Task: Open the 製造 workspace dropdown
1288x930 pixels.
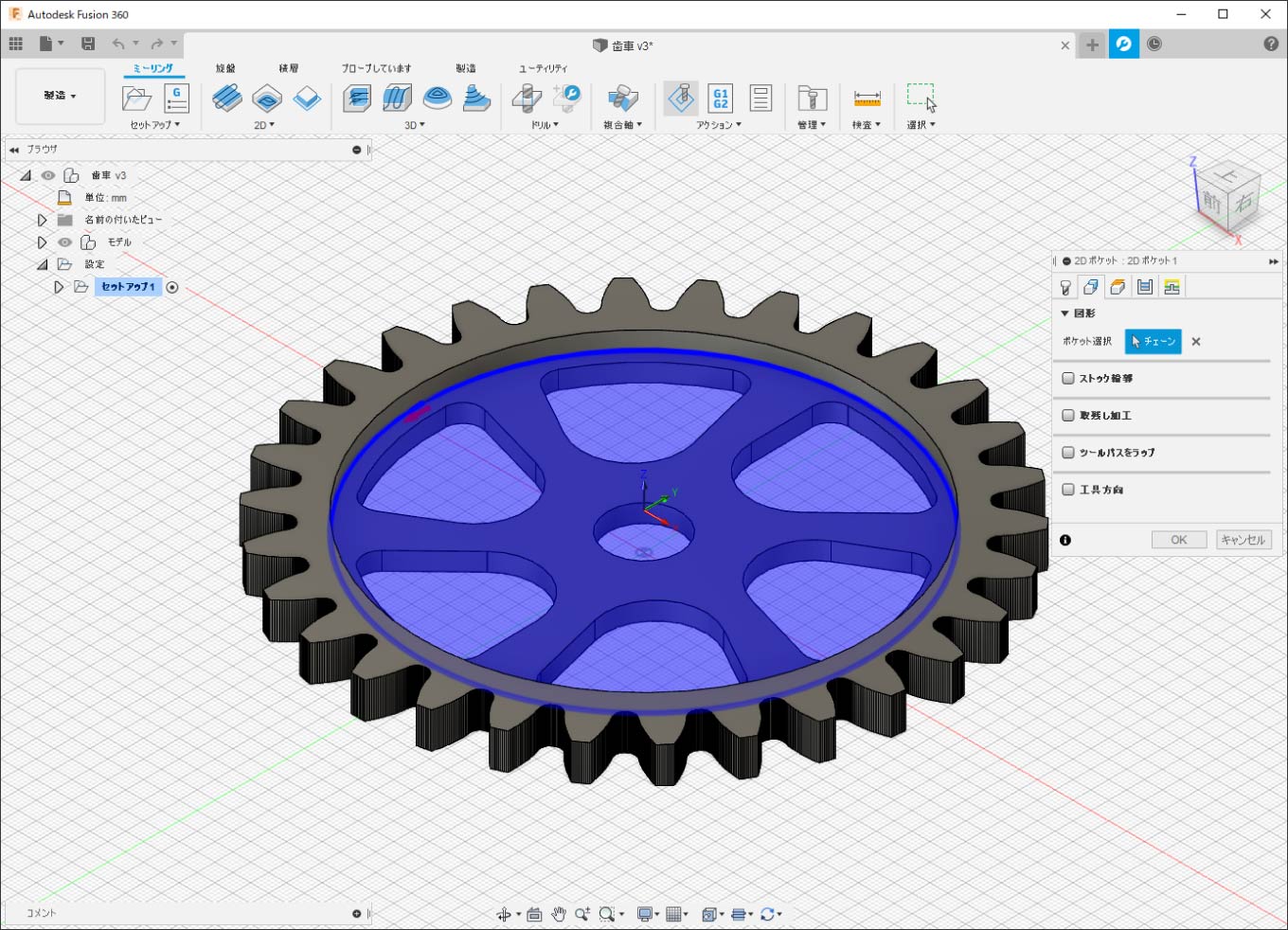Action: pos(60,96)
